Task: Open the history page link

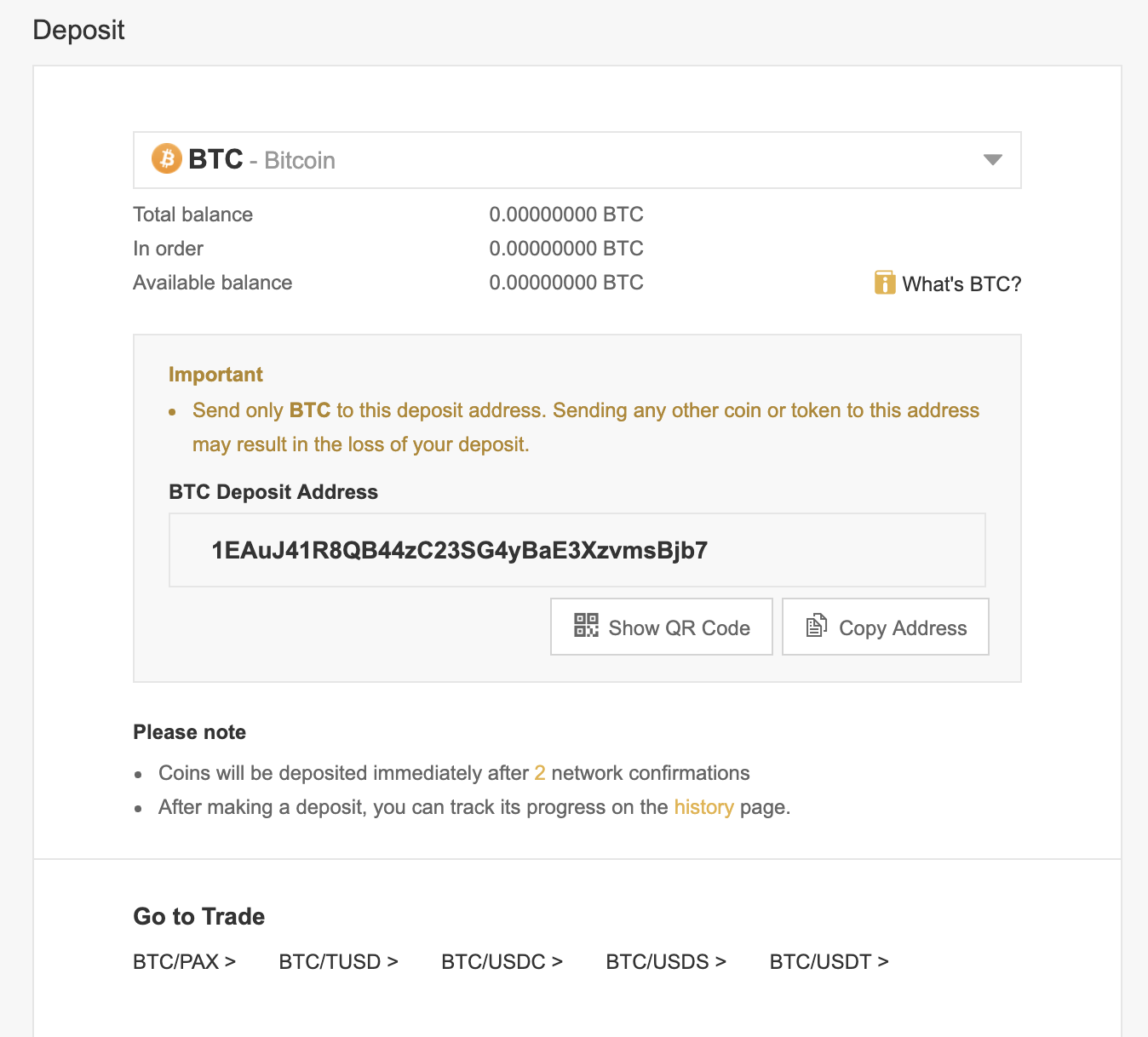Action: click(703, 807)
